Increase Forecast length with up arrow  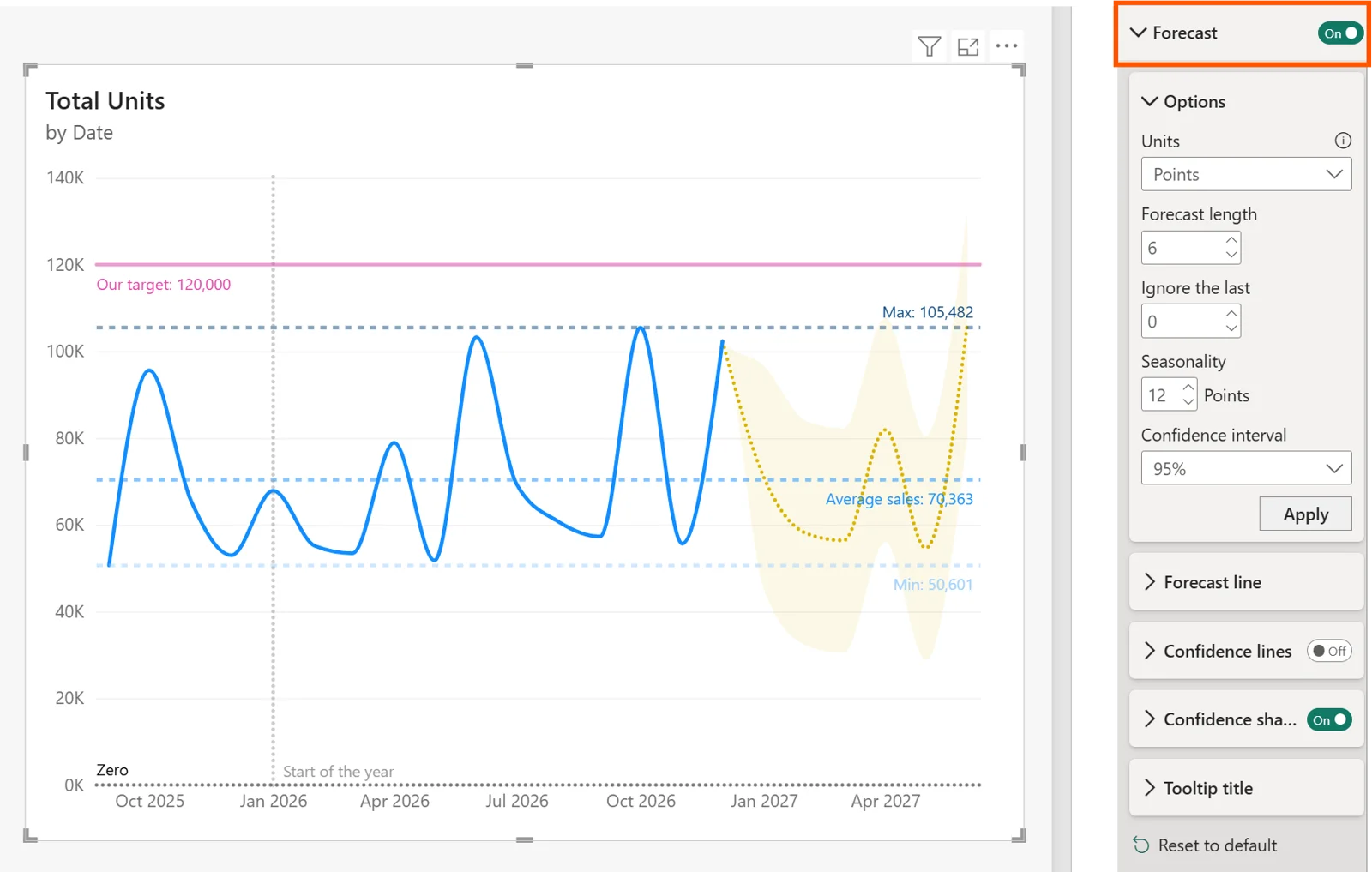1231,240
